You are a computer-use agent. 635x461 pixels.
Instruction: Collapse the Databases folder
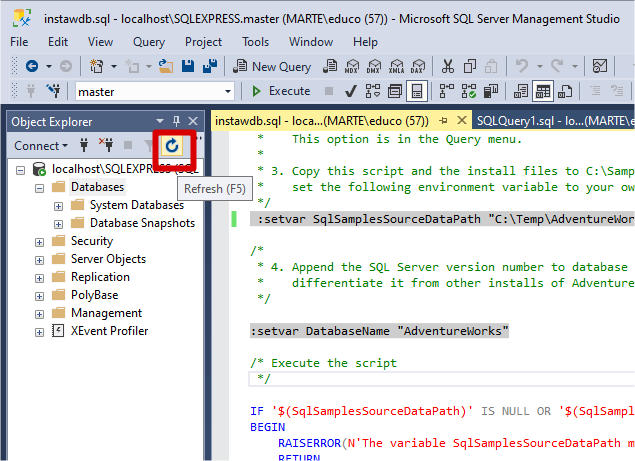pos(39,188)
